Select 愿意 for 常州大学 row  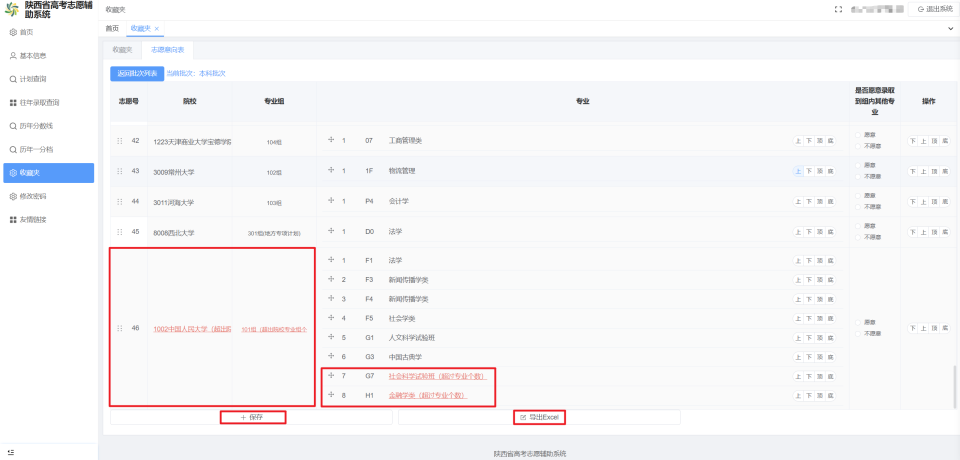(x=857, y=165)
